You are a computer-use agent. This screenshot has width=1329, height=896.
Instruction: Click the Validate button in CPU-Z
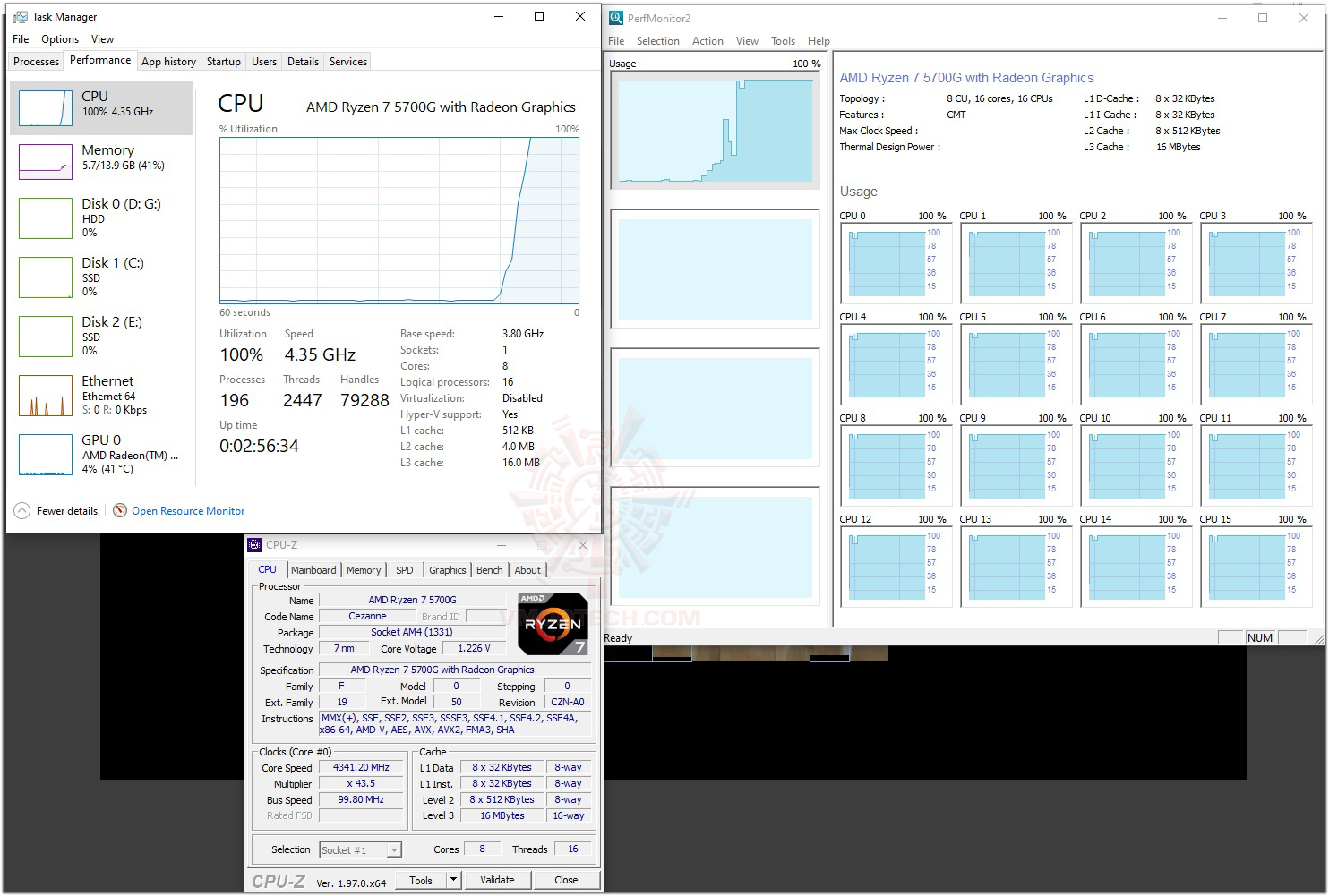click(x=497, y=880)
